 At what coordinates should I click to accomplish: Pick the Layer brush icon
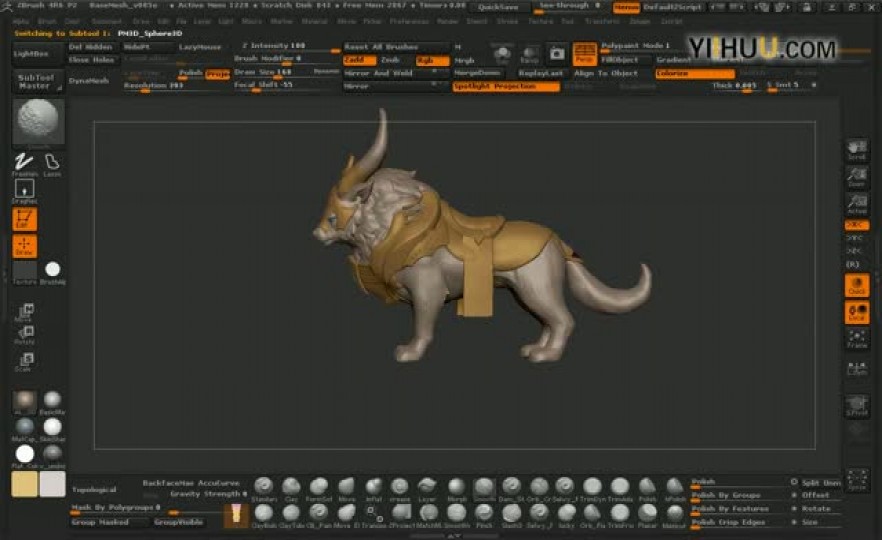[428, 488]
